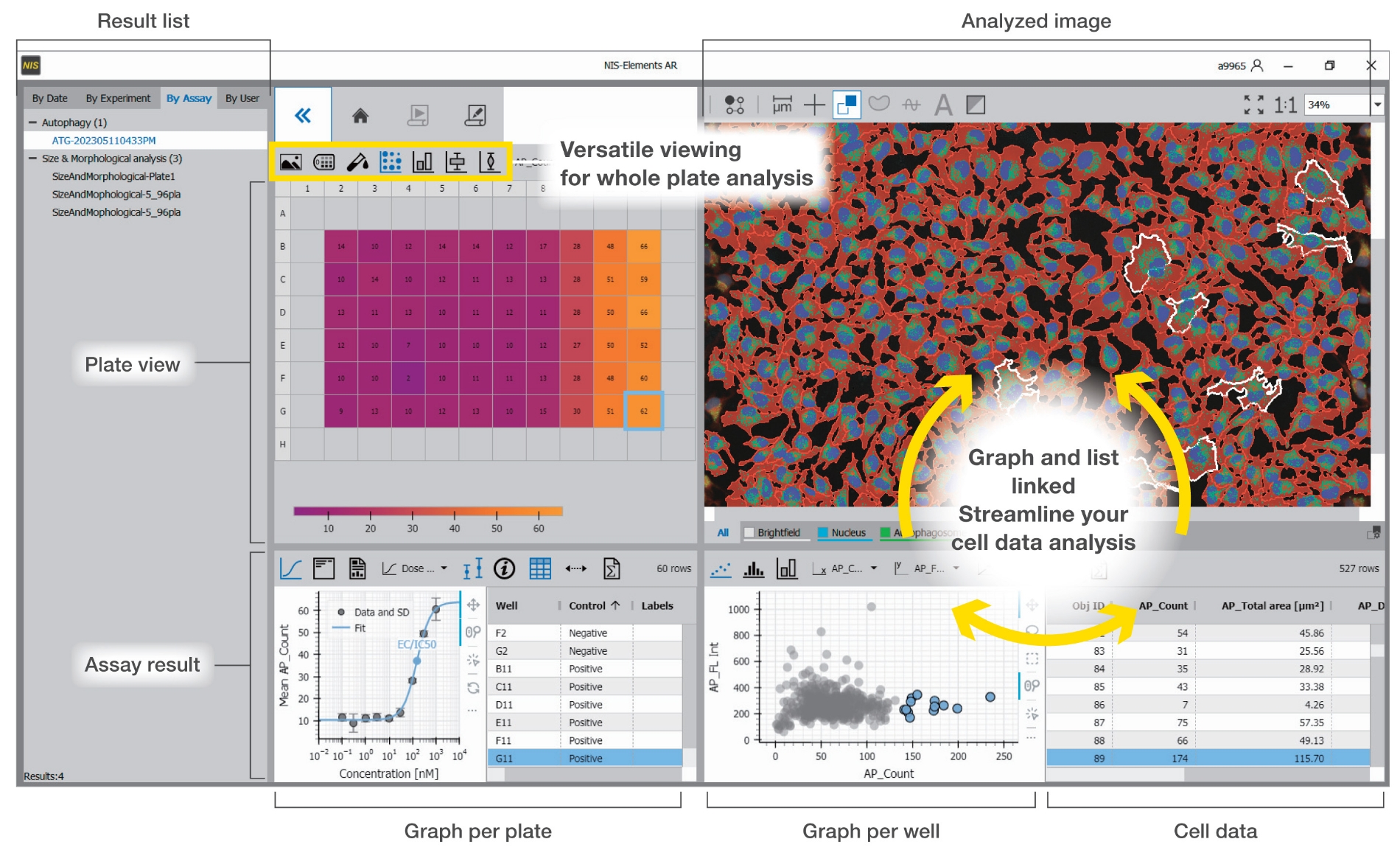1400x853 pixels.
Task: Select the ROI shape tool
Action: [x=879, y=104]
